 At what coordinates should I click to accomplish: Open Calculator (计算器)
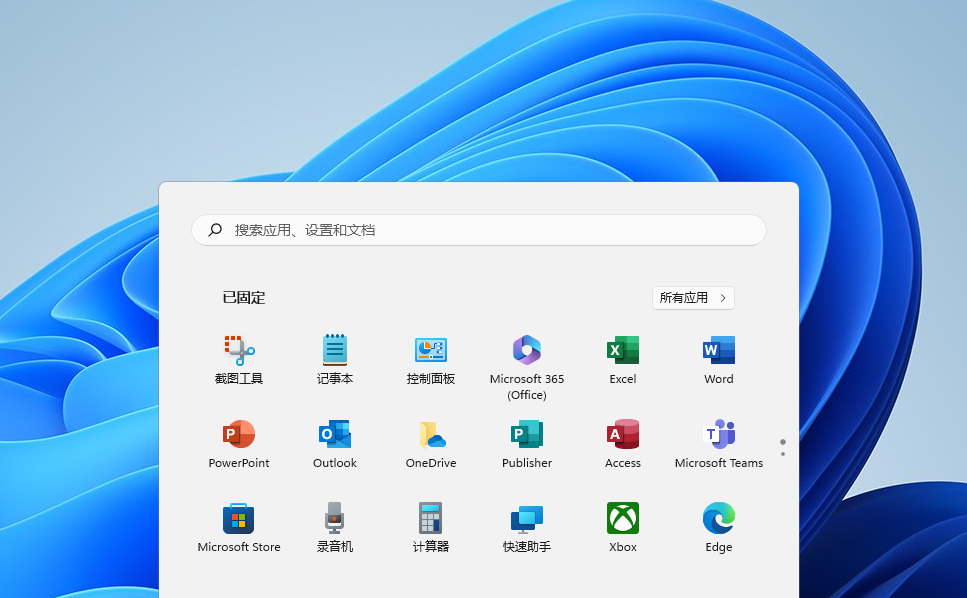(x=430, y=528)
